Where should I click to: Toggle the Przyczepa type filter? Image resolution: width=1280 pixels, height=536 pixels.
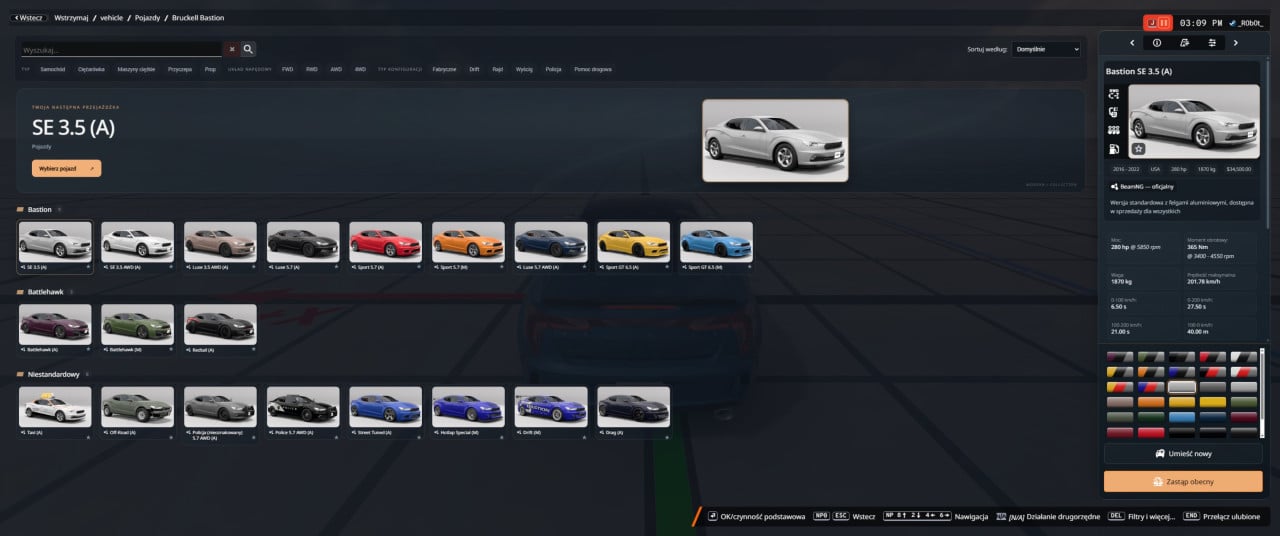click(180, 69)
